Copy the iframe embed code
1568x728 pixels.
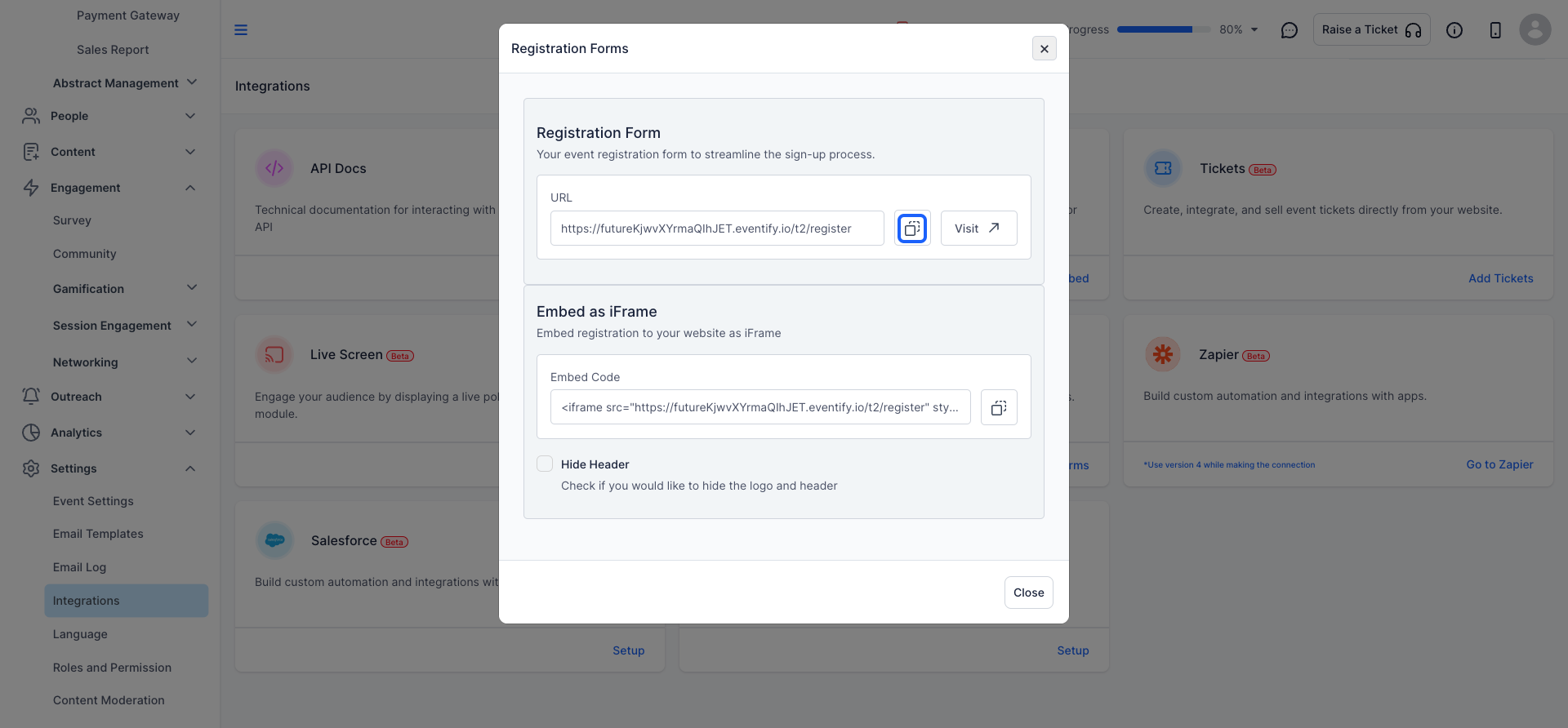(x=999, y=407)
